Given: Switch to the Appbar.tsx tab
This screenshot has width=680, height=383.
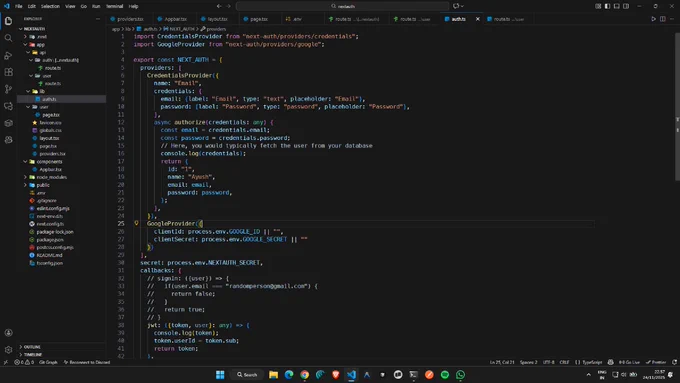Looking at the screenshot, I should 175,19.
